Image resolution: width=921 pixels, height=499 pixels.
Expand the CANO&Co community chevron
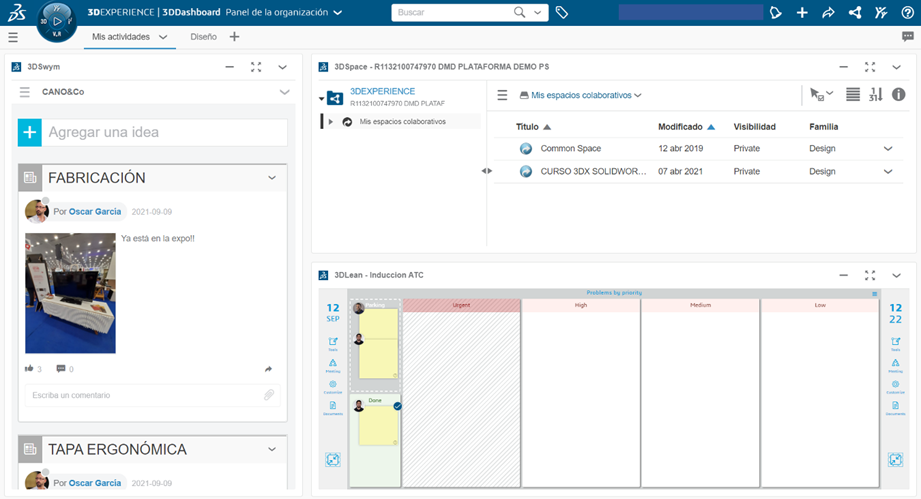click(x=284, y=92)
